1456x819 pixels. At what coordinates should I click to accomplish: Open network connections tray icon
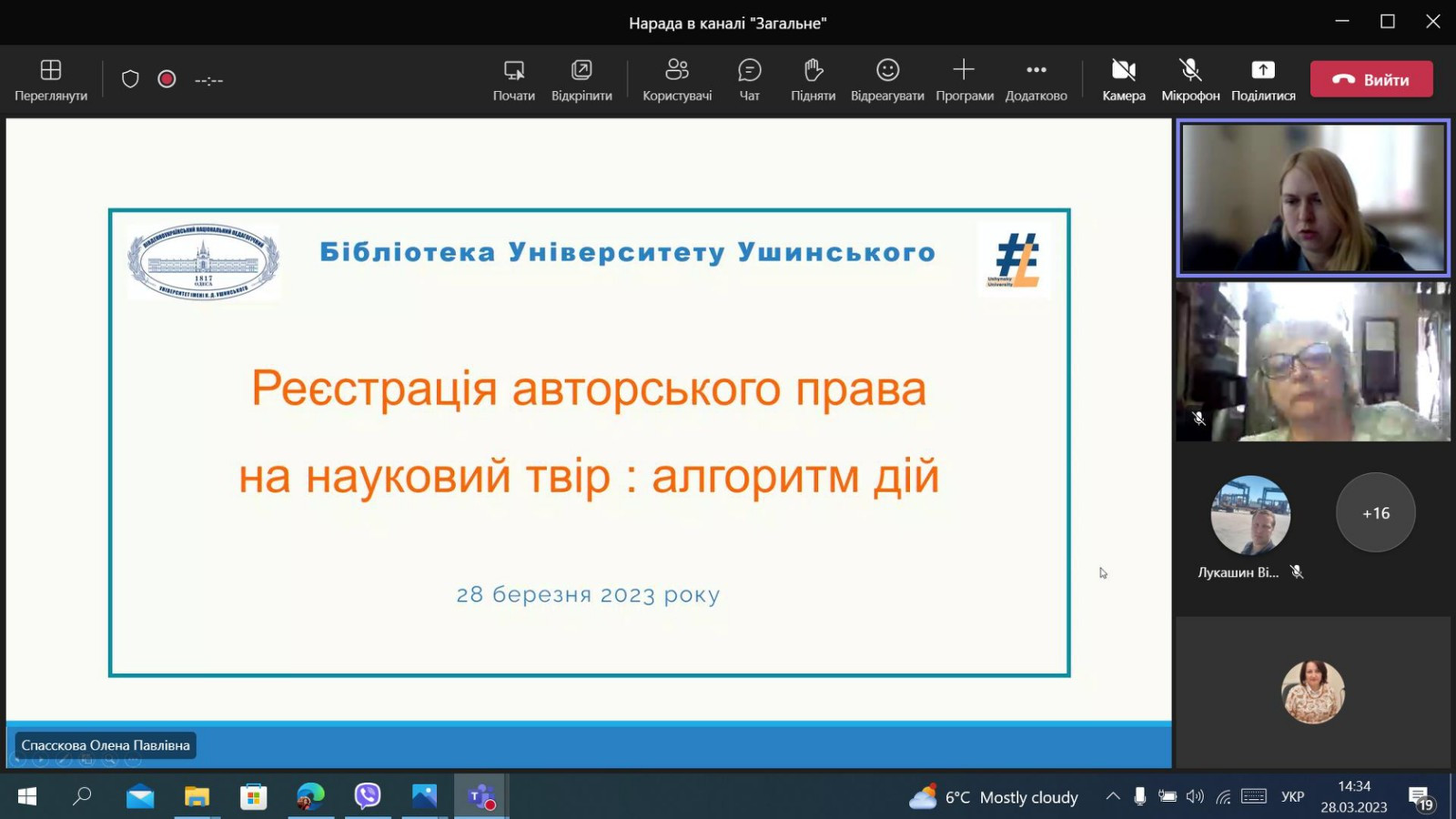pos(1224,797)
